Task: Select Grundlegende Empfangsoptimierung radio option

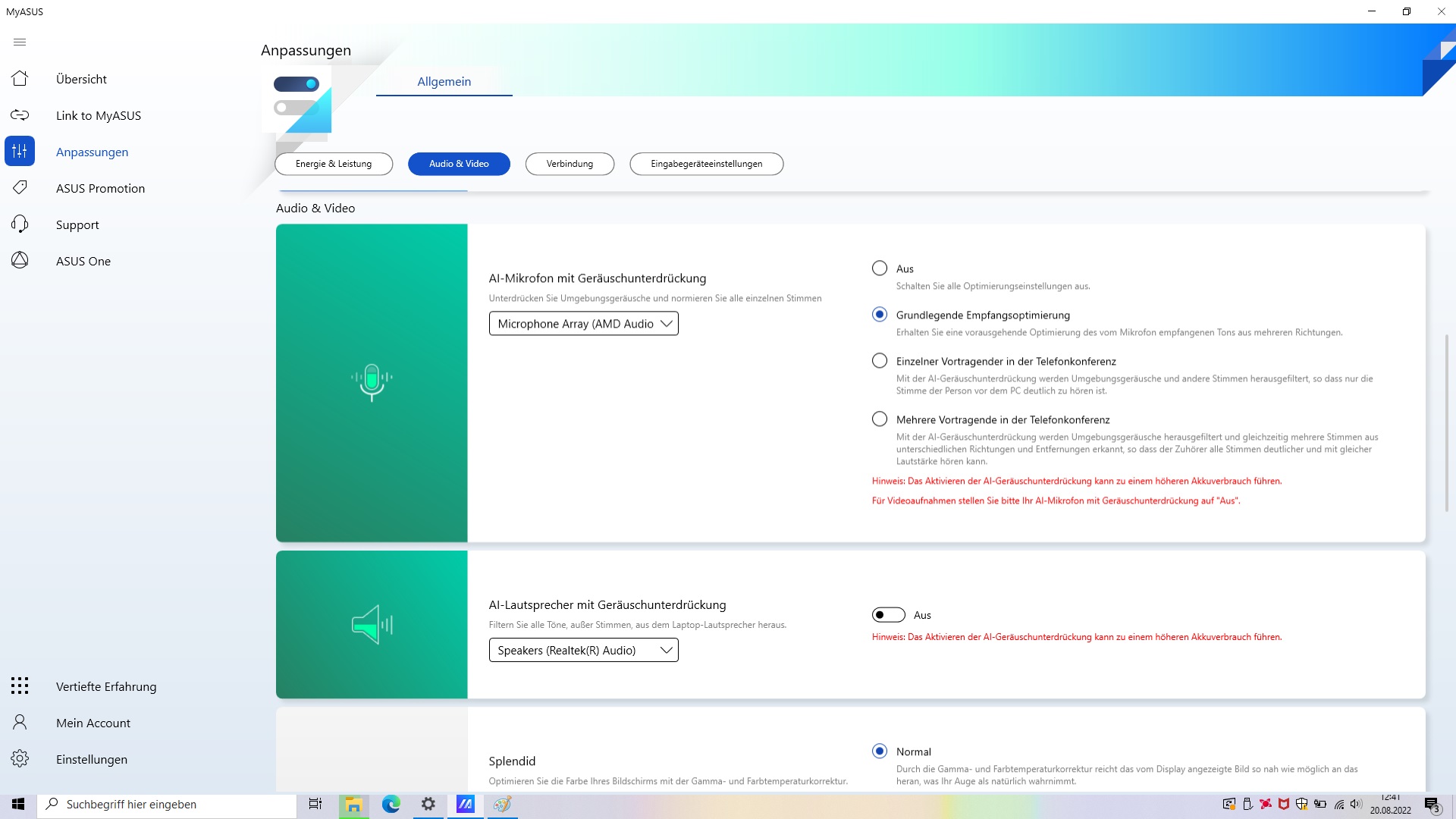Action: [880, 315]
